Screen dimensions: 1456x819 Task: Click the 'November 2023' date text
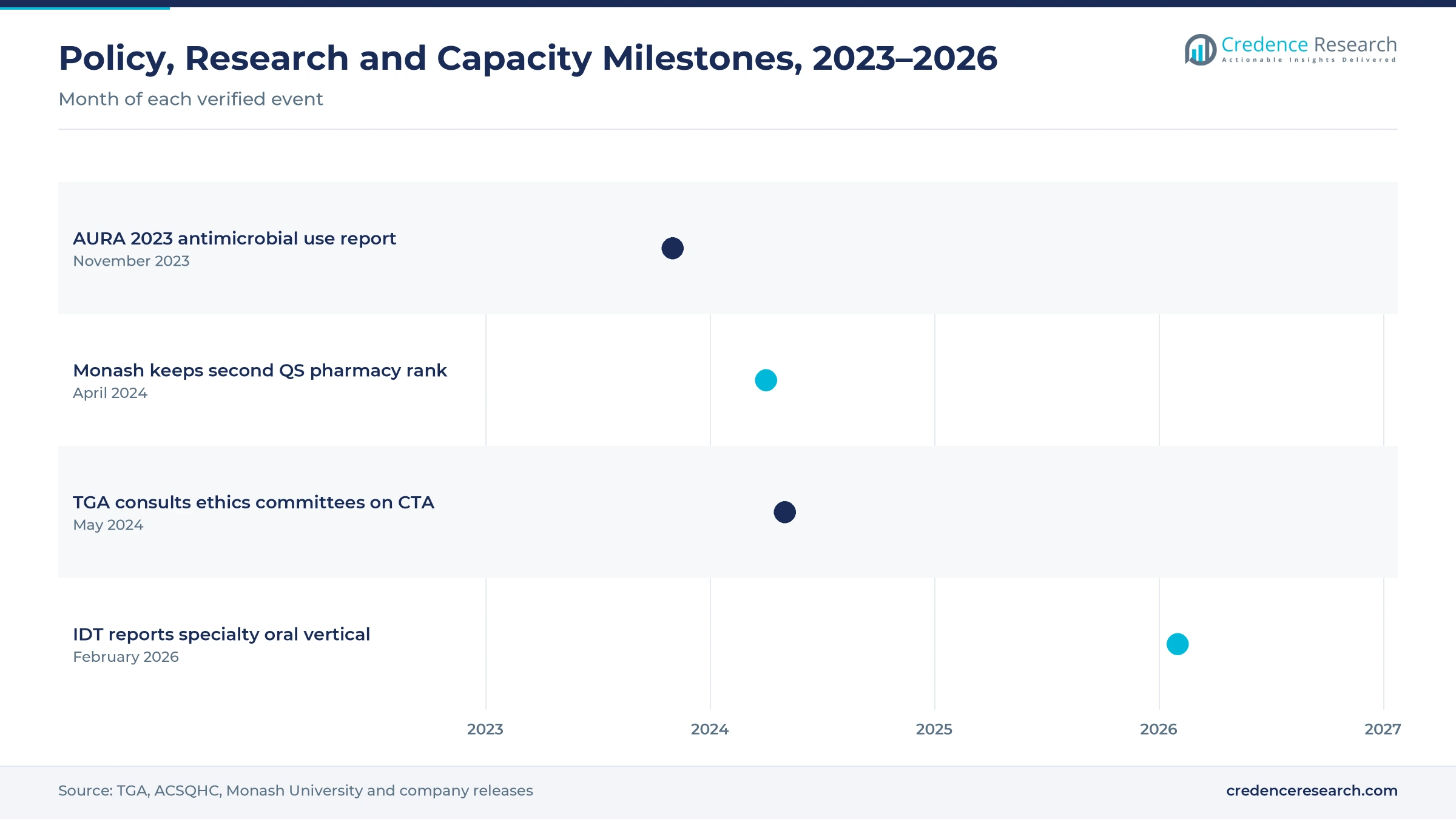point(131,261)
